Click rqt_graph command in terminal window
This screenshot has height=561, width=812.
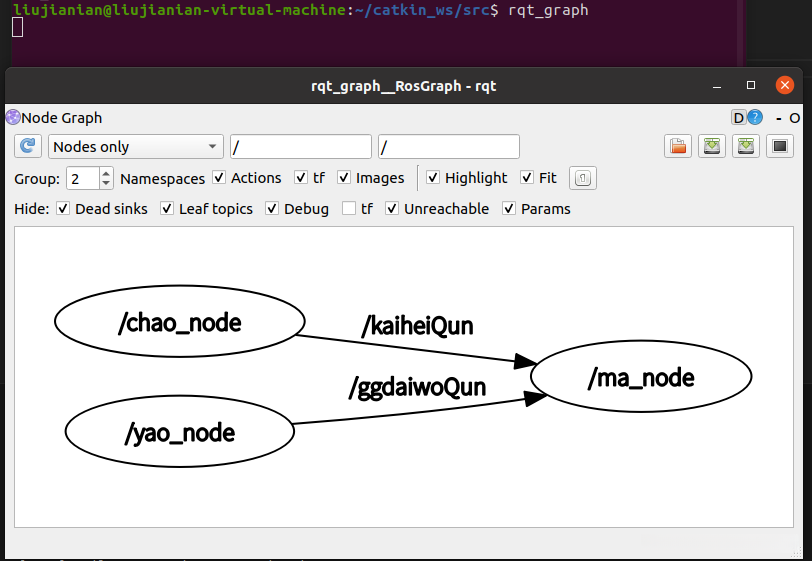(548, 10)
